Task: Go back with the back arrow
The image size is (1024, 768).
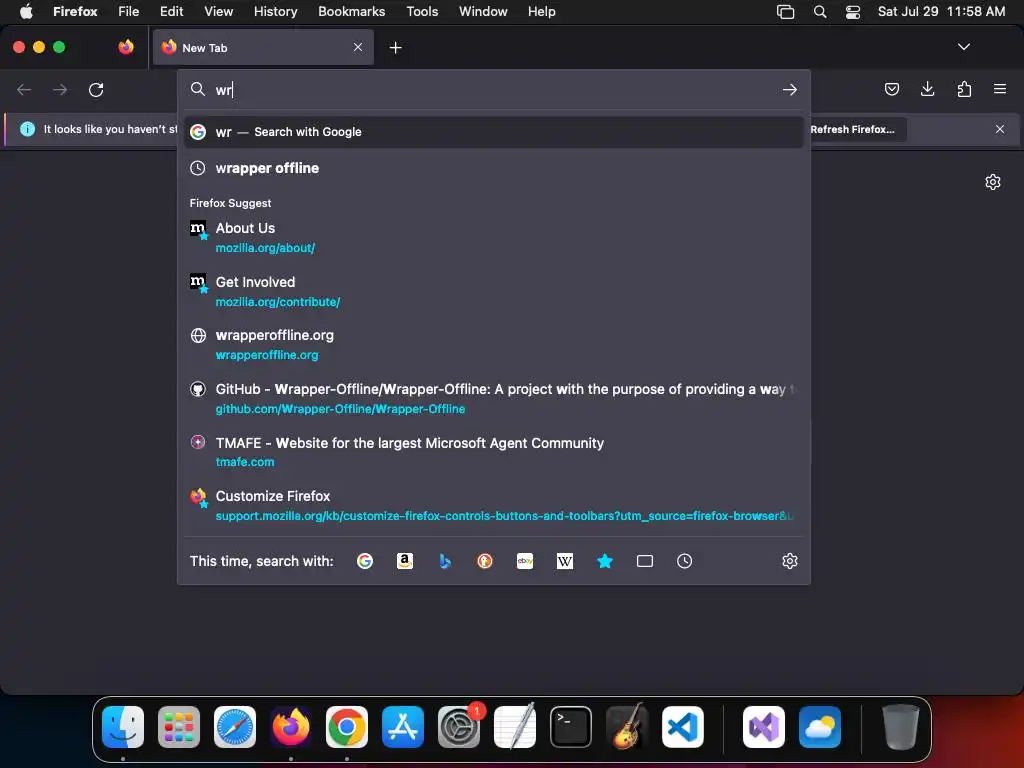Action: 24,89
